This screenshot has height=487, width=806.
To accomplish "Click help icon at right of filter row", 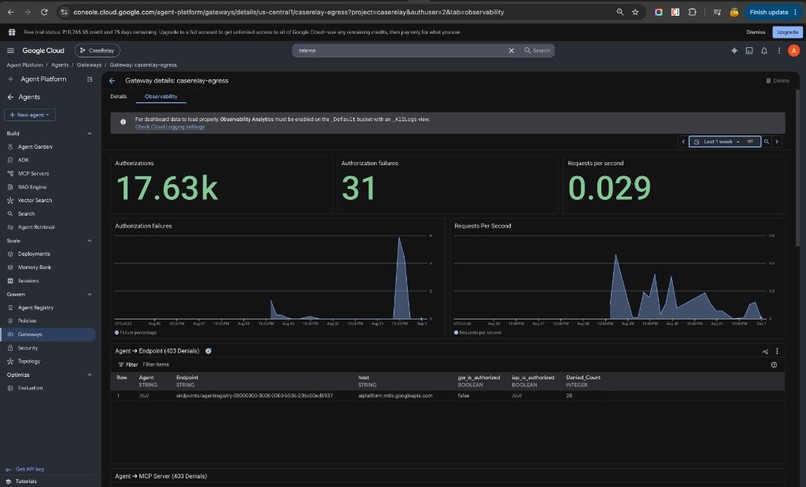I will pos(774,365).
